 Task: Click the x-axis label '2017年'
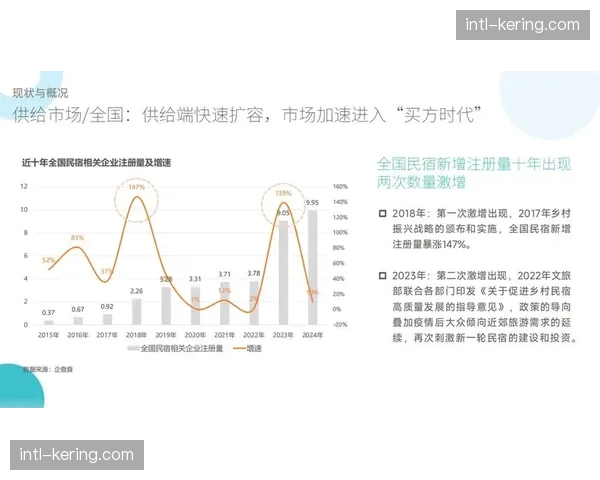(107, 335)
